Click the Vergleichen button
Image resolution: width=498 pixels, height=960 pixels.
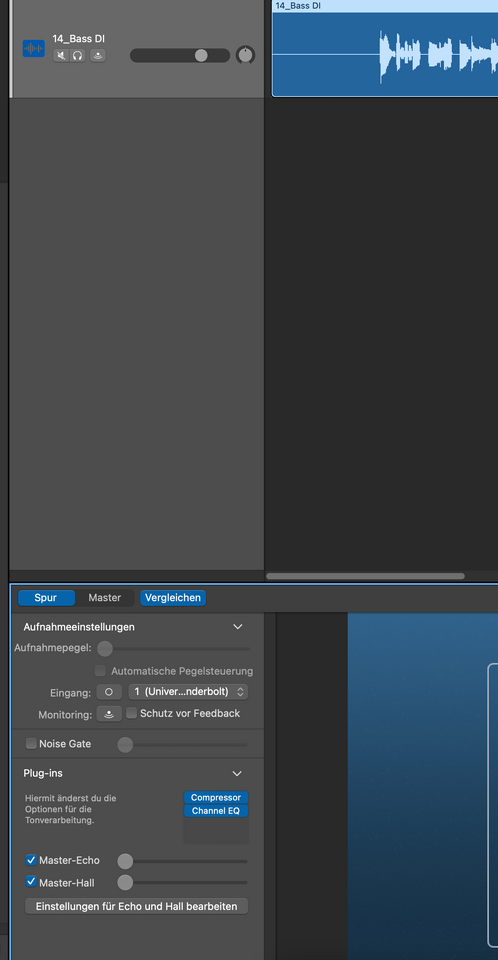pos(173,598)
